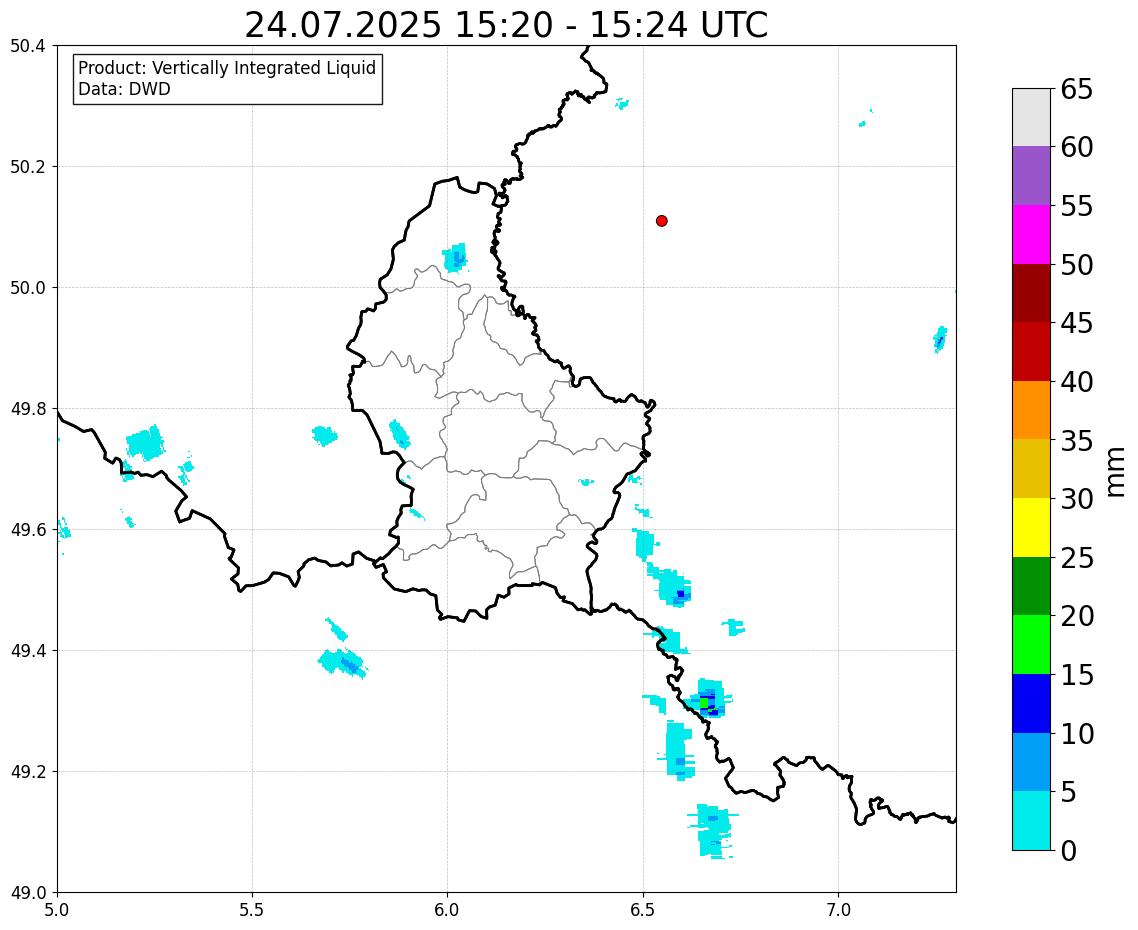Select the orange 35-40 colorbar segment

coord(1031,410)
